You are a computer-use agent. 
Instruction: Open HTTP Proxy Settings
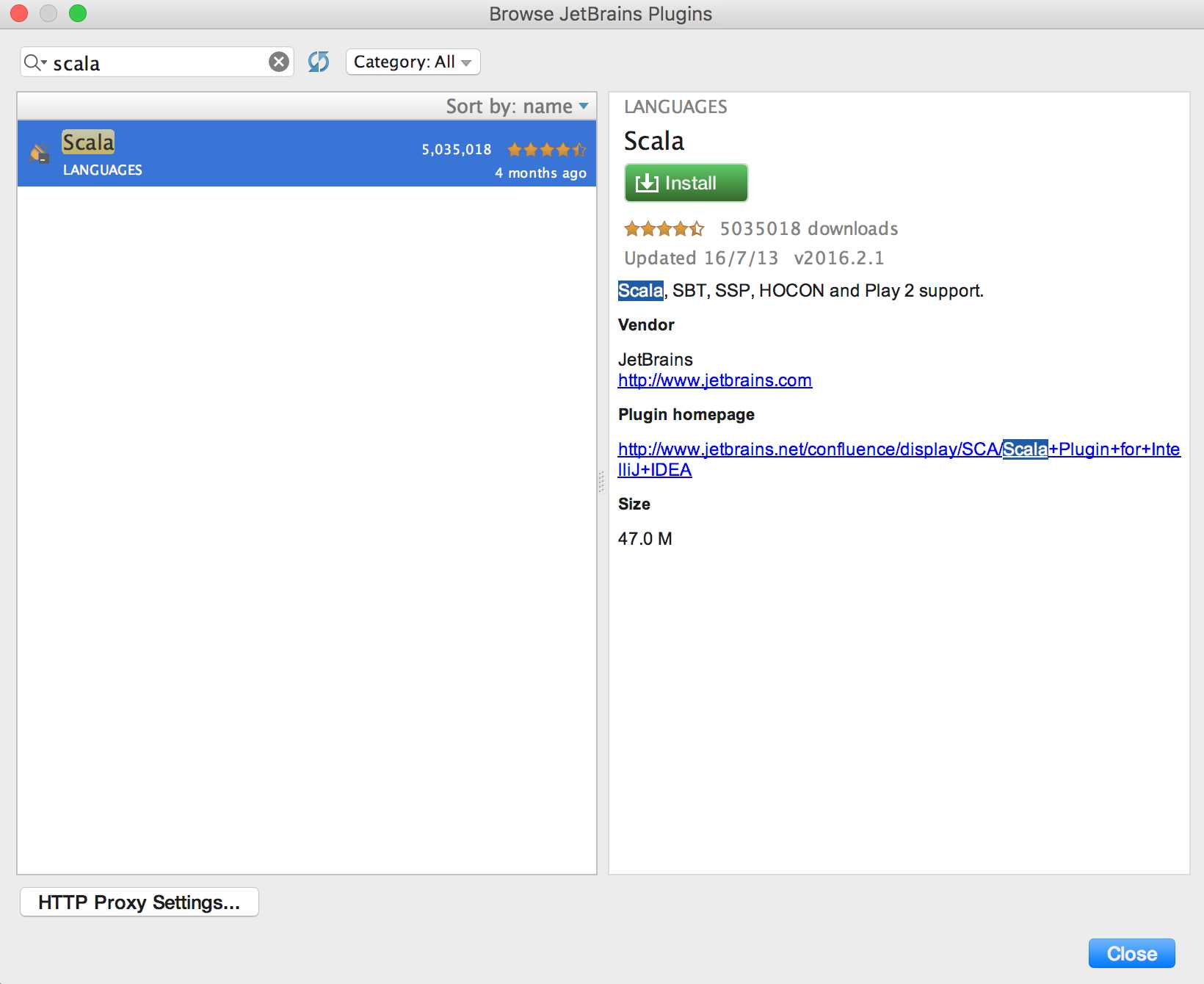click(139, 902)
